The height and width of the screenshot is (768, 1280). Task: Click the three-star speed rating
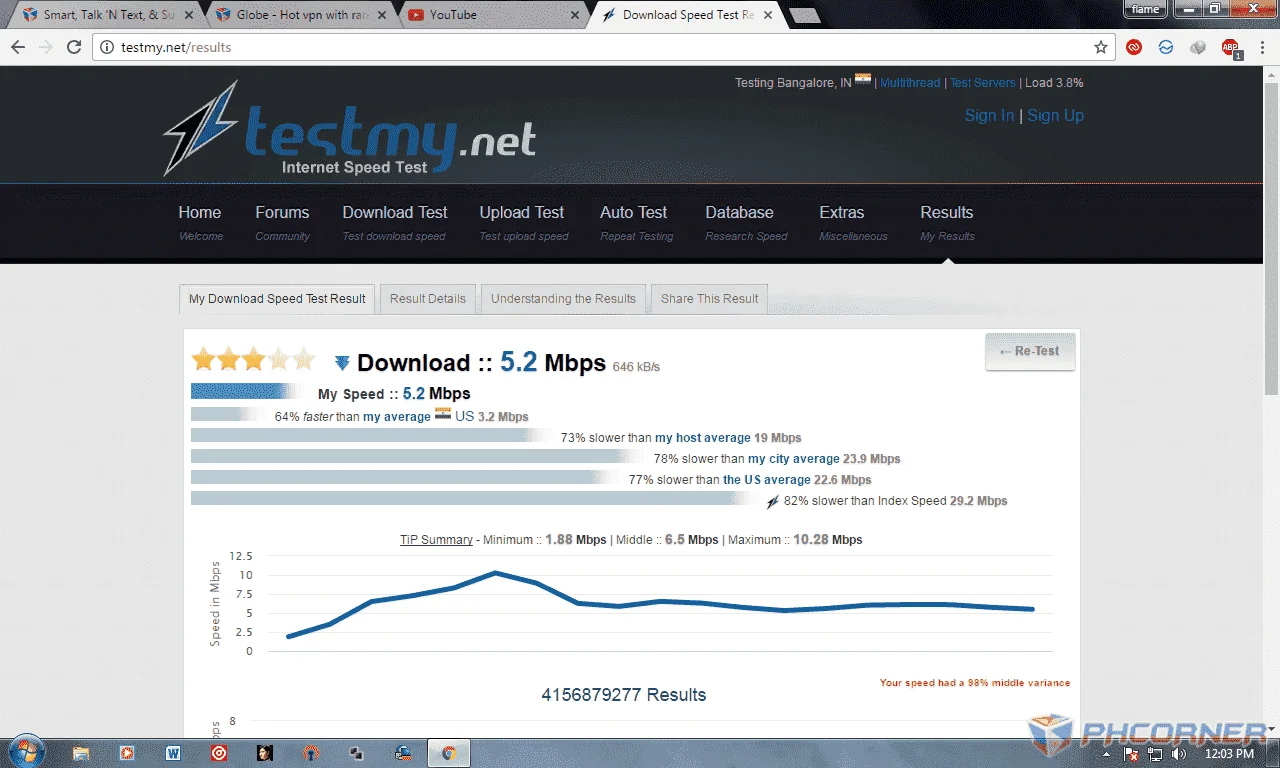point(253,360)
